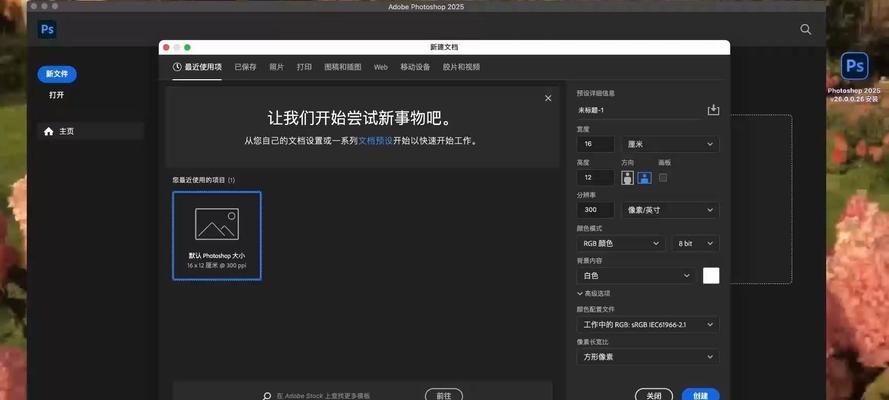The width and height of the screenshot is (889, 400).
Task: Select the 默认 Photoshop 大小 preset thumbnail
Action: [217, 236]
